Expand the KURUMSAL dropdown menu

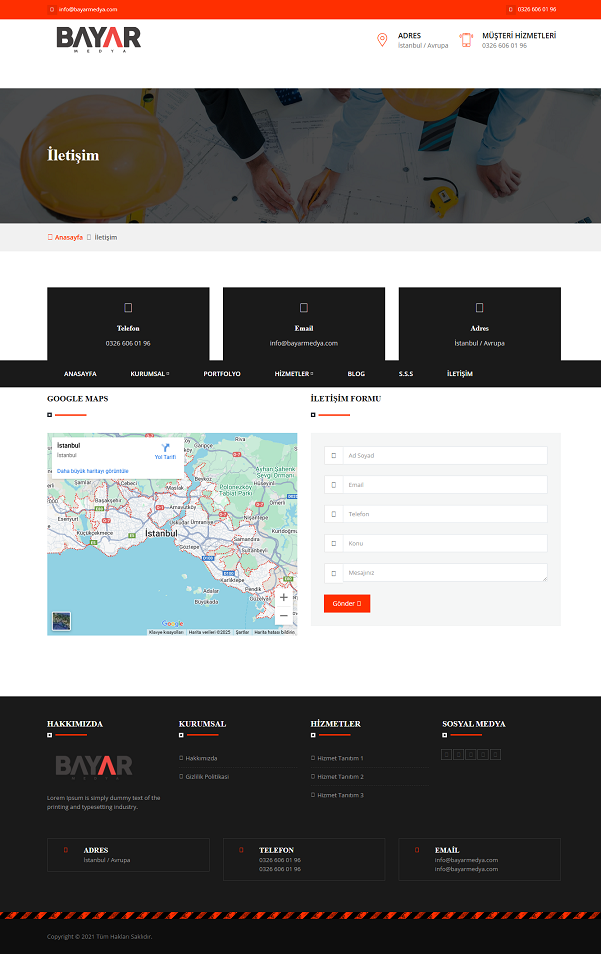pyautogui.click(x=149, y=373)
